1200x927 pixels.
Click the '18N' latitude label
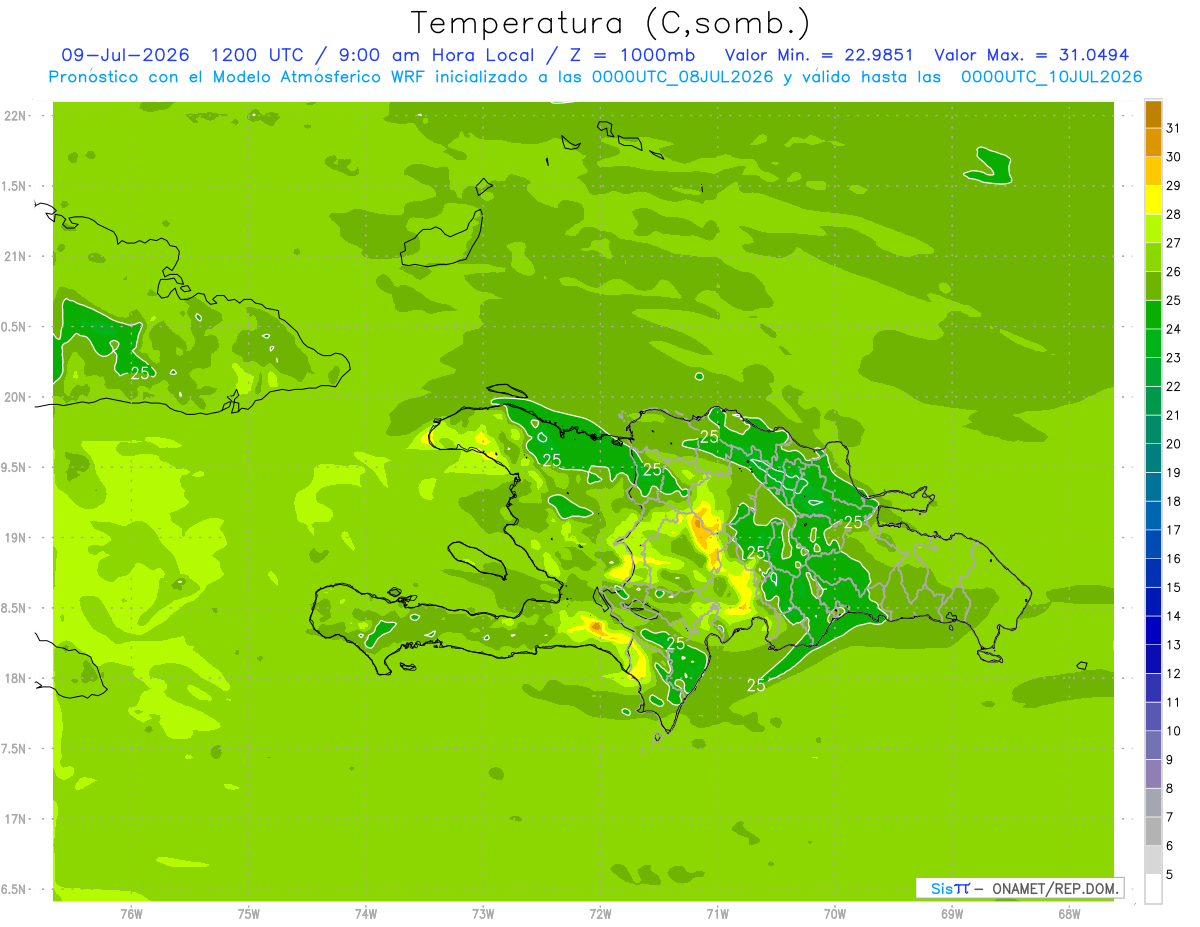16,678
